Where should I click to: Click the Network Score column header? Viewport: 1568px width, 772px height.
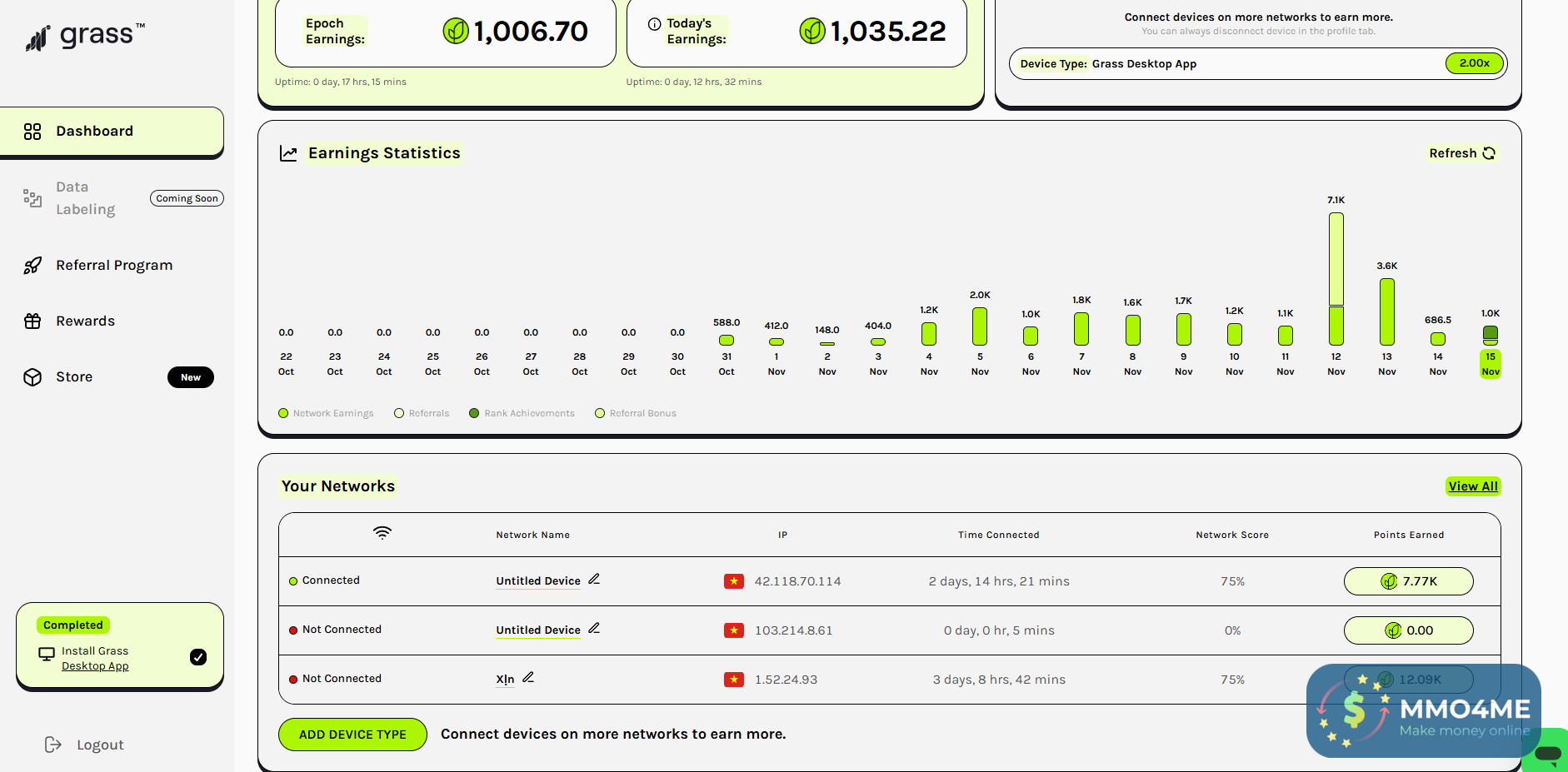tap(1232, 535)
